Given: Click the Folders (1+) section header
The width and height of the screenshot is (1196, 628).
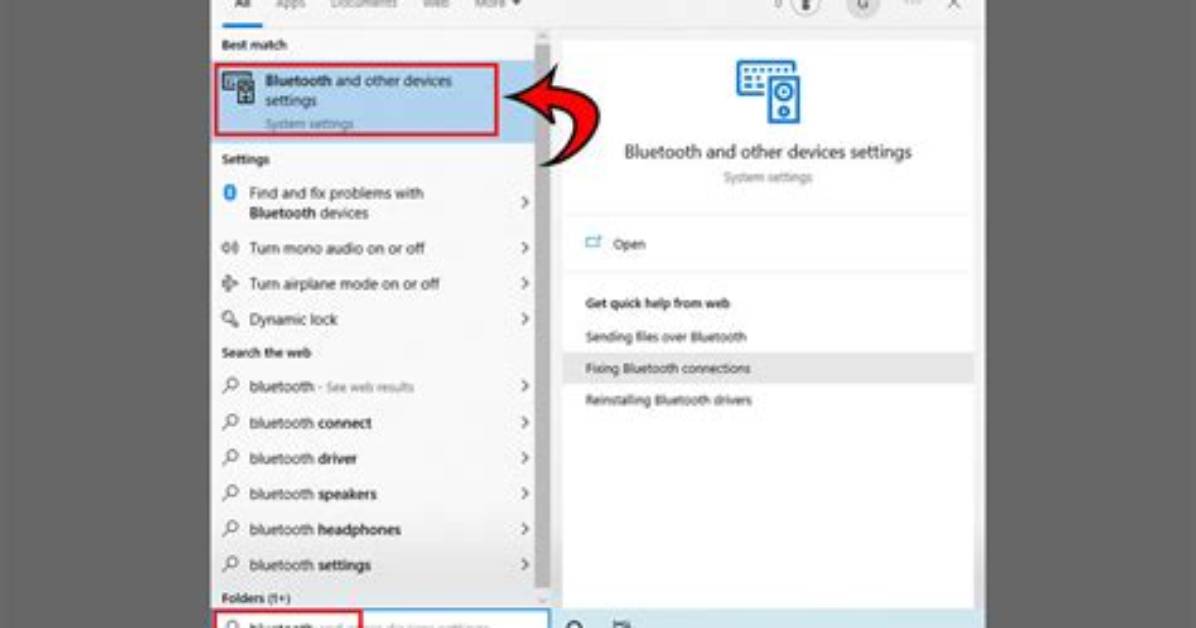Looking at the screenshot, I should pyautogui.click(x=256, y=597).
